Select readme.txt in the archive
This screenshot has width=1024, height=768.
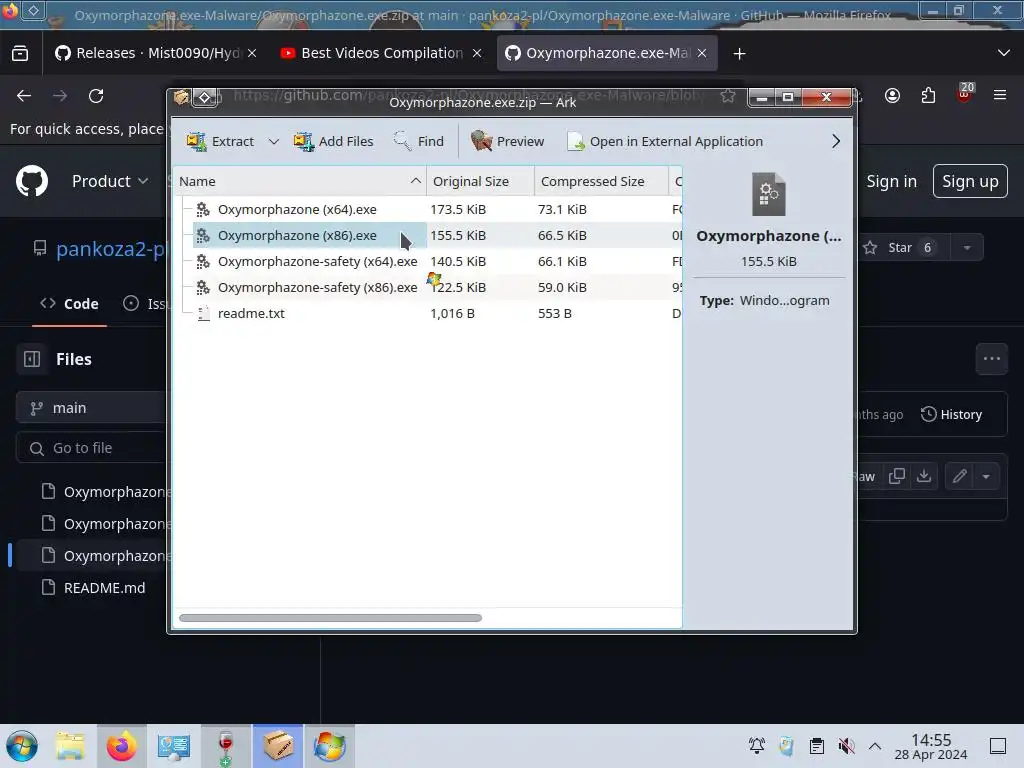click(x=251, y=313)
